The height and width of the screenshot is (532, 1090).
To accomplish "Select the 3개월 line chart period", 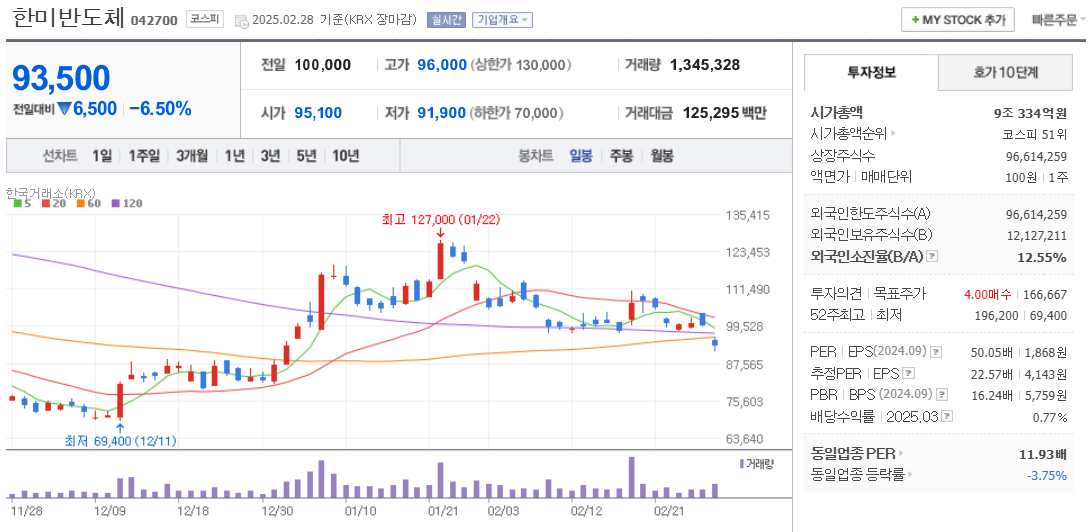I will point(192,156).
